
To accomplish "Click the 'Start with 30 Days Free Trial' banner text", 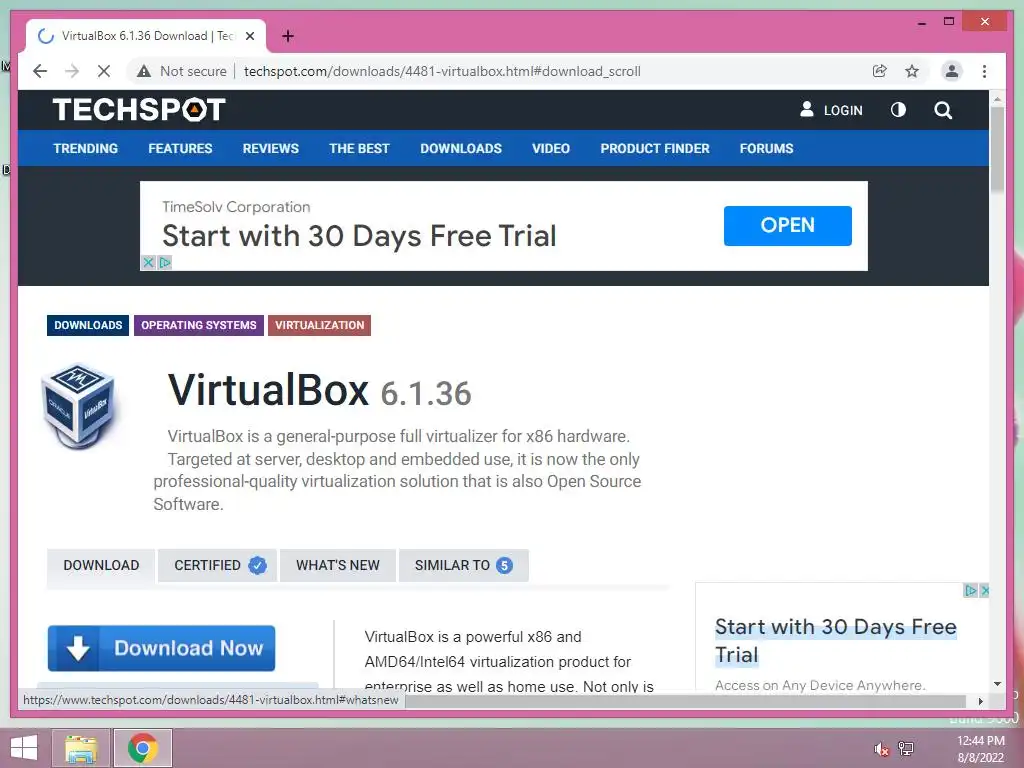I will (x=359, y=236).
